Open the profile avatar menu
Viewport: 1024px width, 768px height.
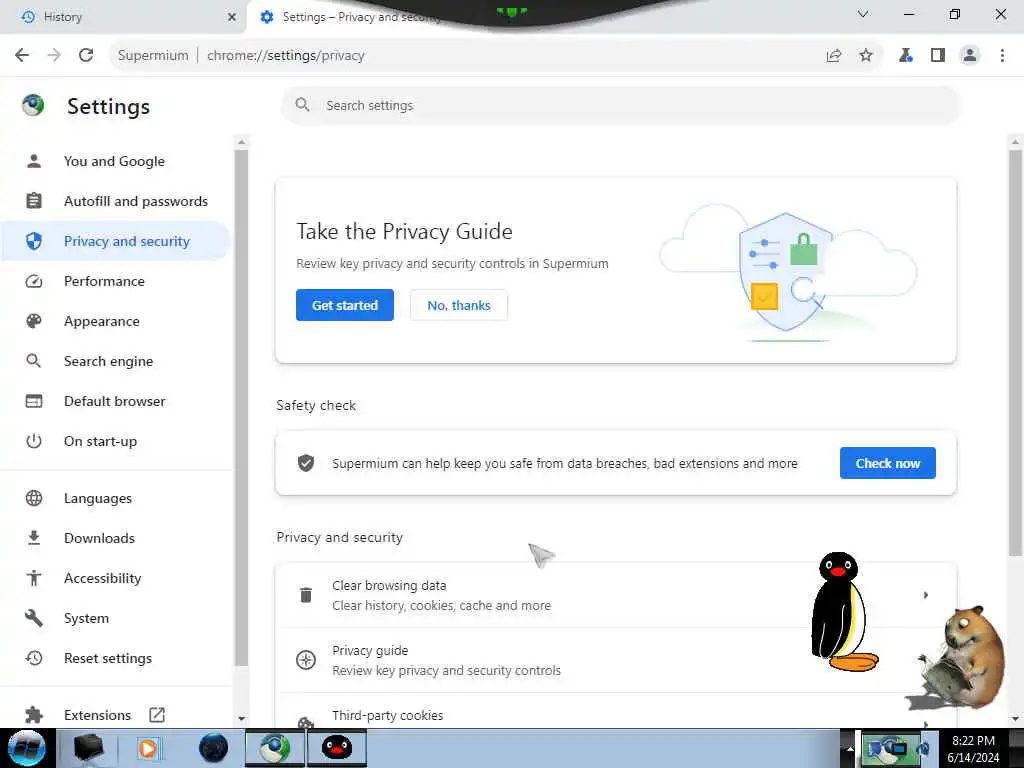pyautogui.click(x=970, y=56)
